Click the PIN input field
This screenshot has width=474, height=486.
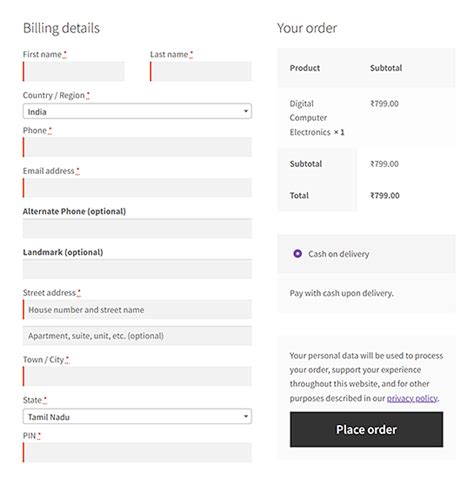tap(137, 452)
